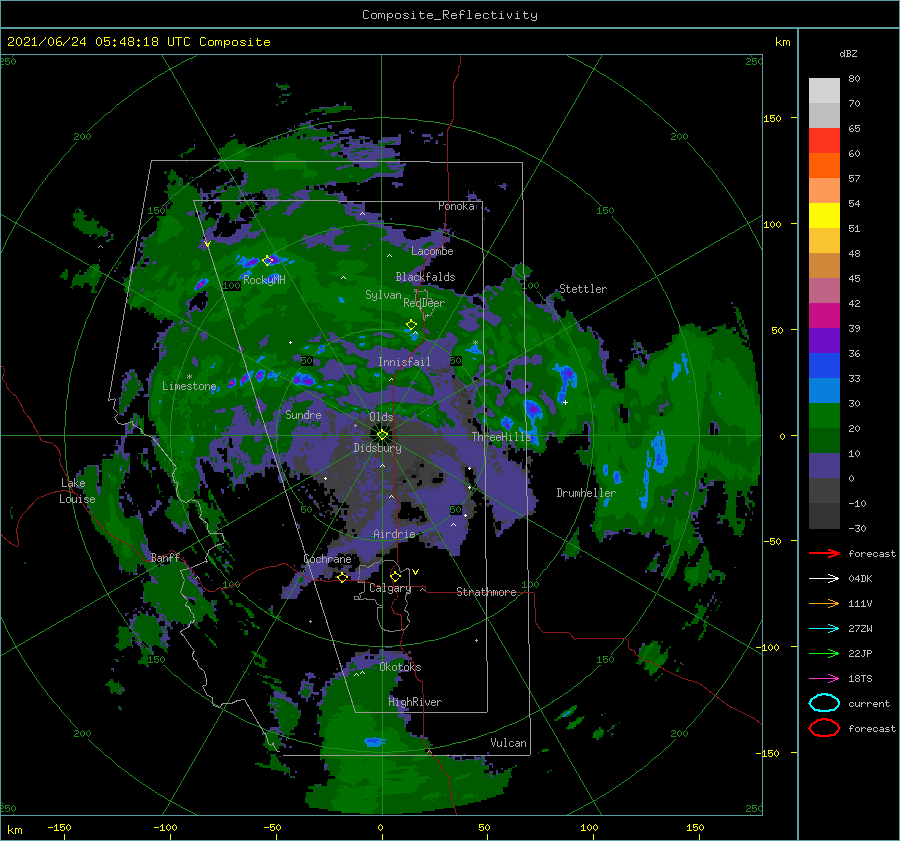Click the blue 33-36 dBZ color swatch
The image size is (900, 841).
[x=824, y=366]
